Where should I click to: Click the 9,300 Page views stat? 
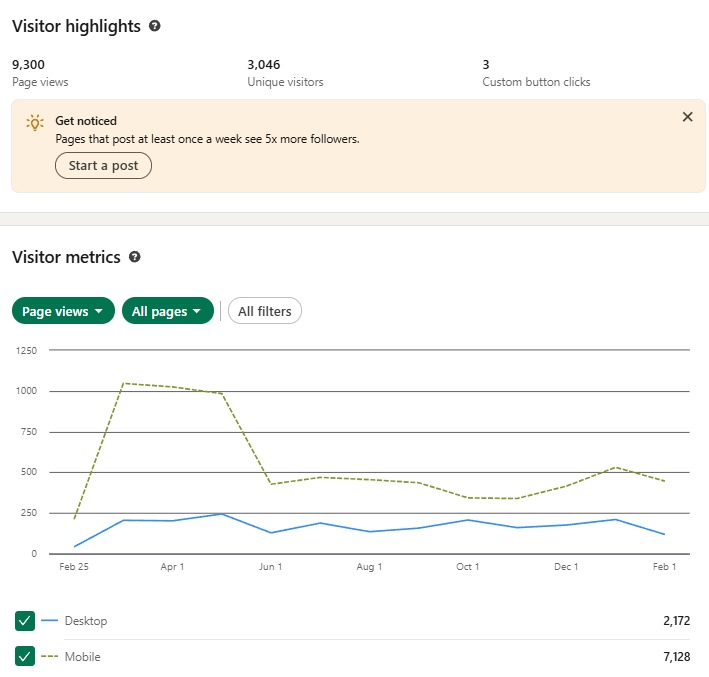28,65
